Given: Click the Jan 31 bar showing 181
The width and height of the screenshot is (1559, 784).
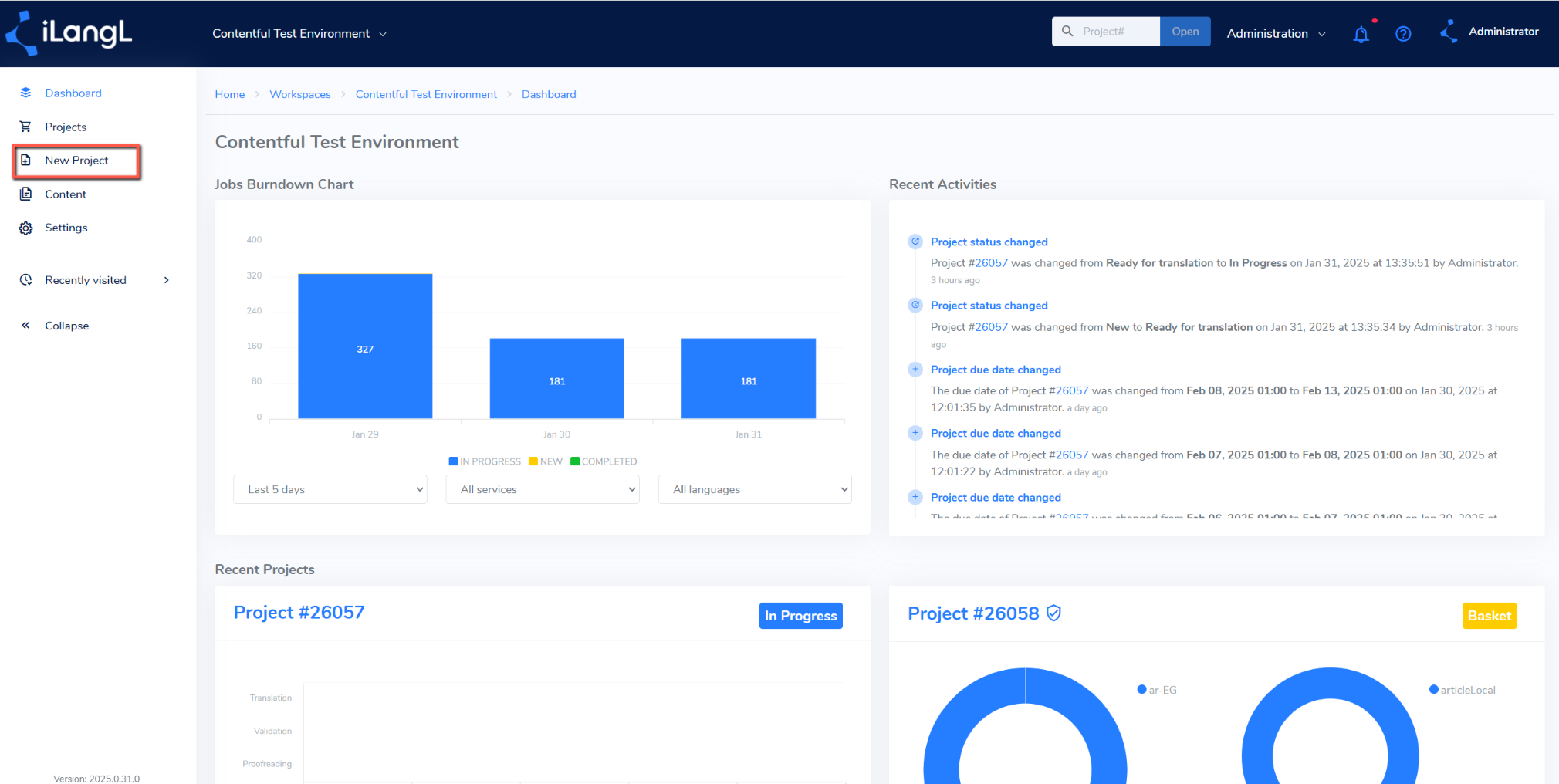Looking at the screenshot, I should pos(748,379).
